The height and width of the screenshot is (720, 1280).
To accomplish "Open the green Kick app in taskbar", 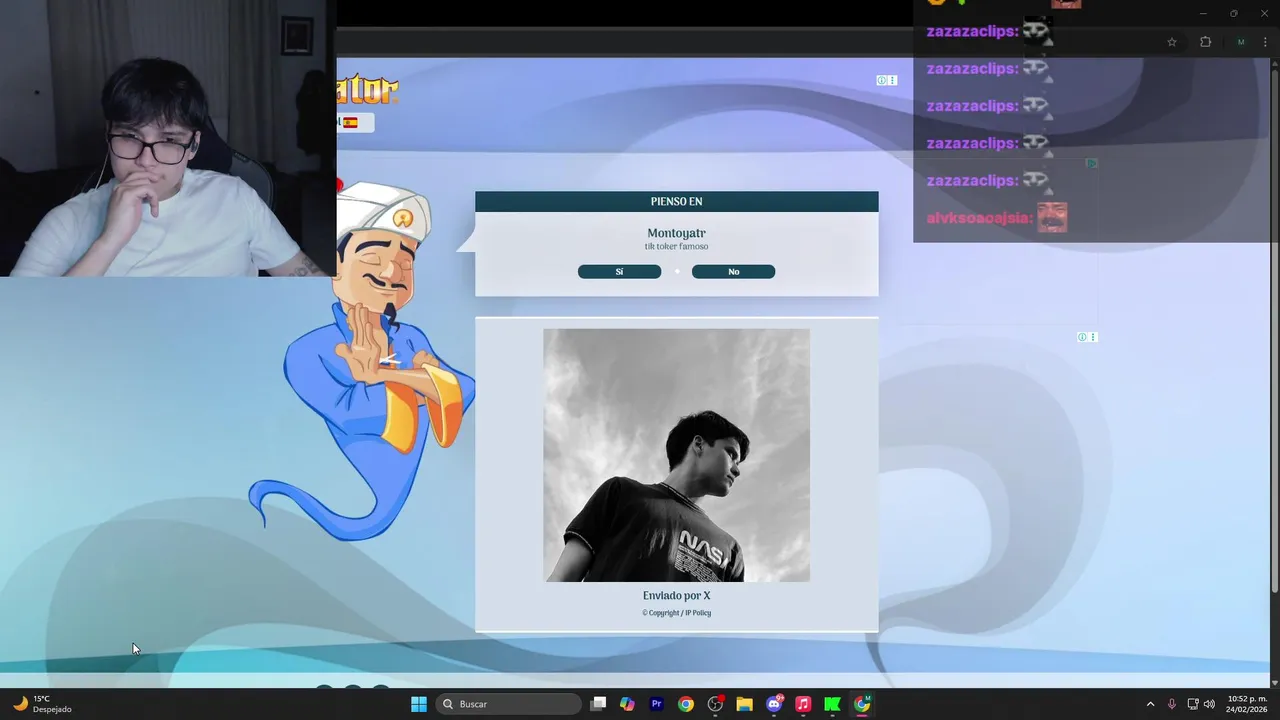I will coord(832,704).
